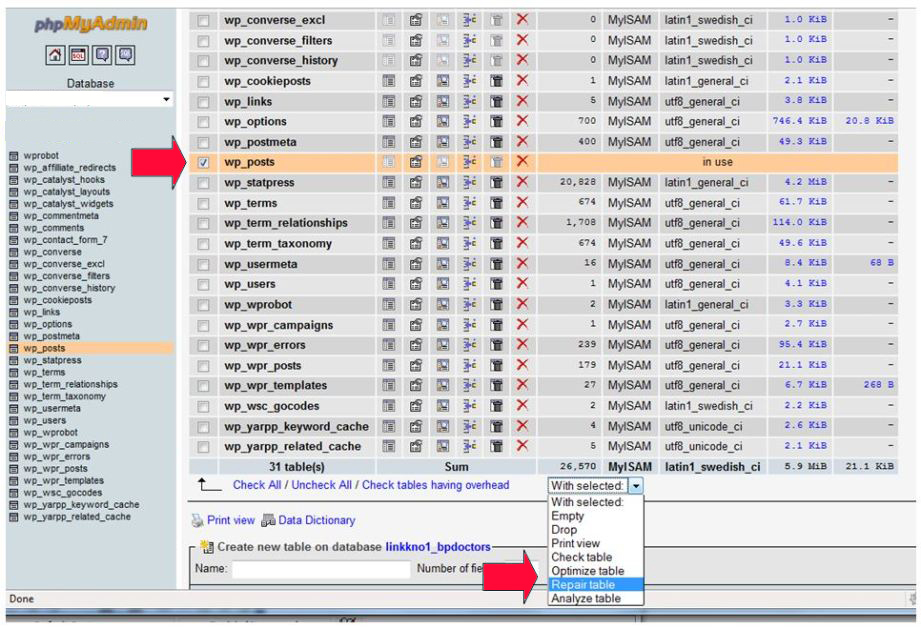Choose 'Optimize table' from the dropdown list

(587, 571)
